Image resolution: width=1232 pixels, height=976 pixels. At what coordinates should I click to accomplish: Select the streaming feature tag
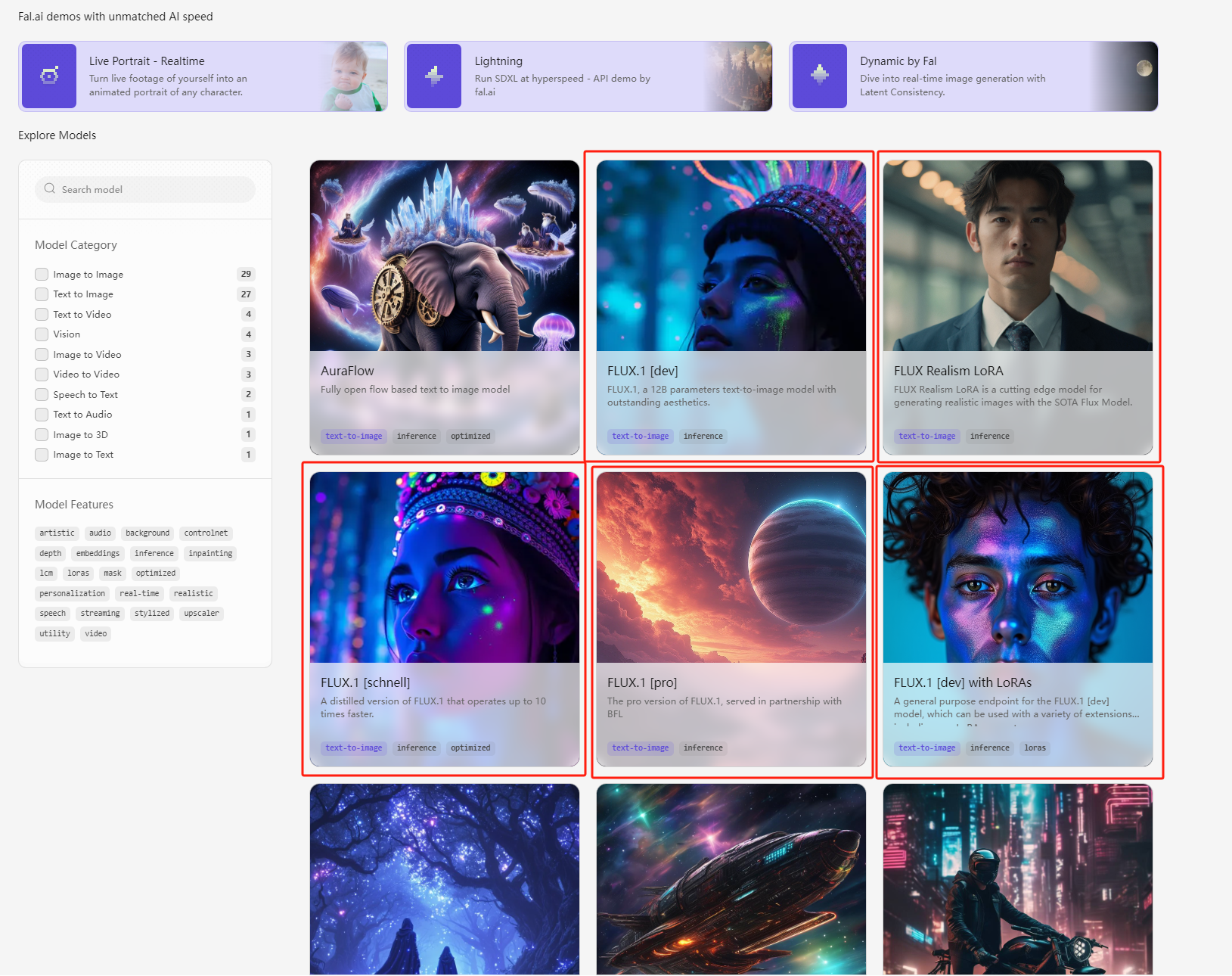101,614
